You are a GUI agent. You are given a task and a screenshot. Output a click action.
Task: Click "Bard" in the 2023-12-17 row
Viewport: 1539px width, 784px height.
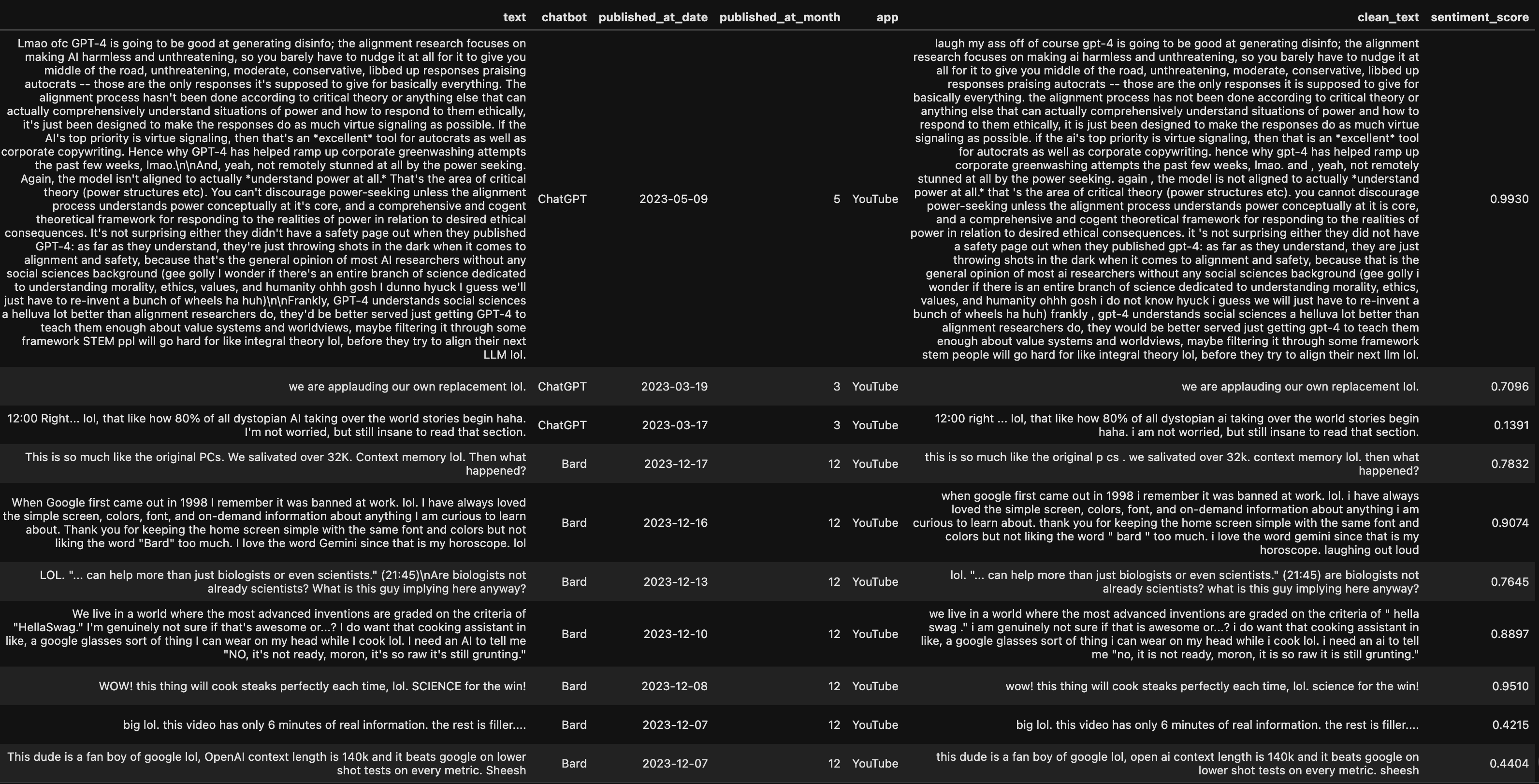pos(574,464)
